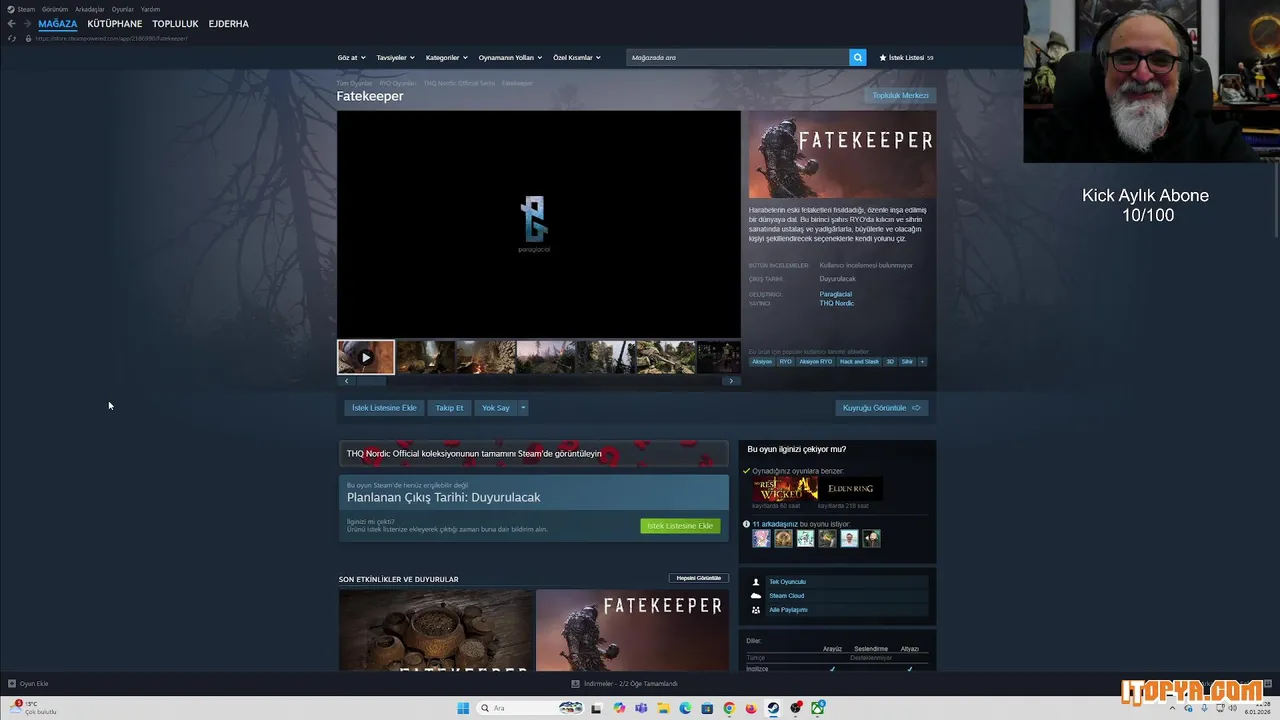Open the THQ Nordic publisher link

836,303
